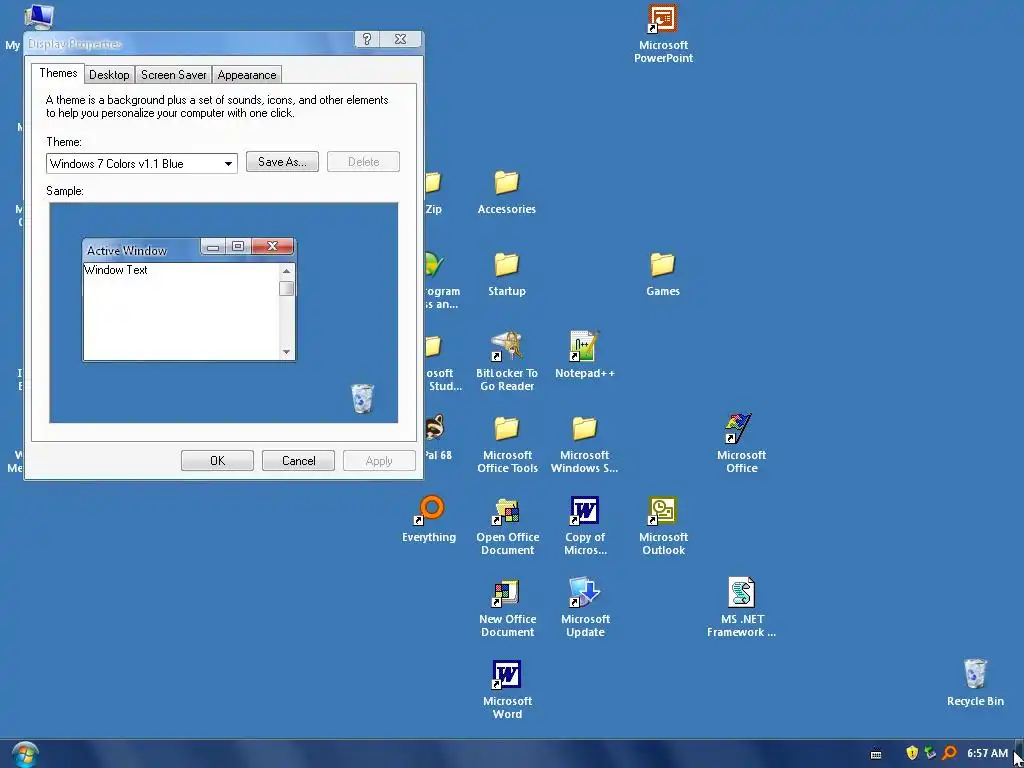Click the sample window scrollbar down arrow
This screenshot has width=1024, height=768.
[x=287, y=352]
